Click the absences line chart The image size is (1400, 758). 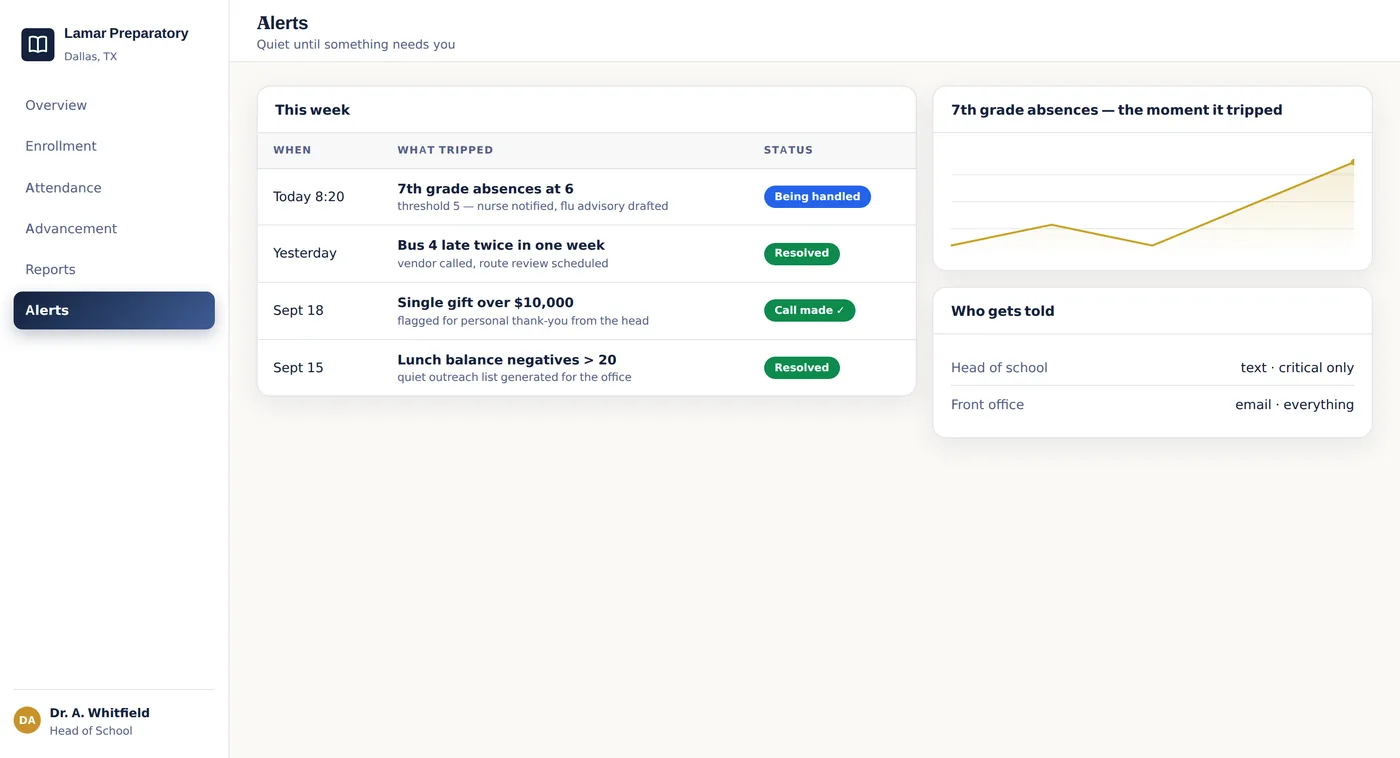1152,203
